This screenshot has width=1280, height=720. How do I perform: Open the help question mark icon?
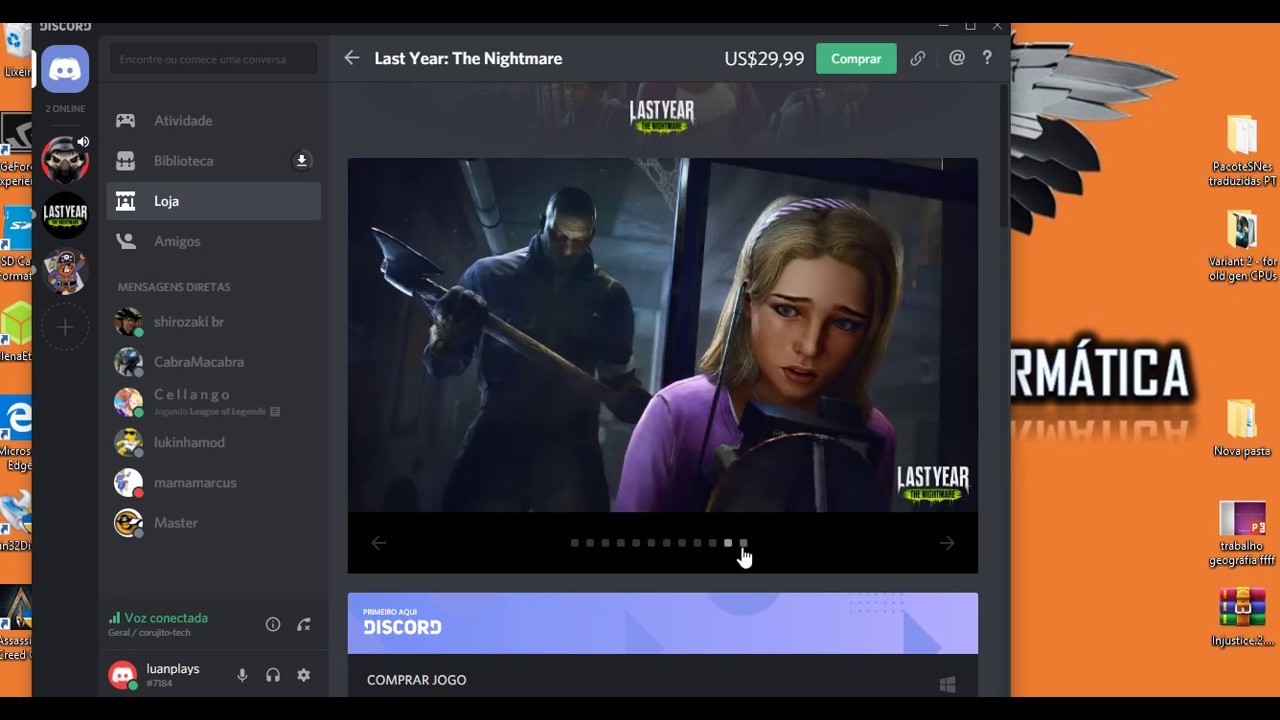[987, 58]
